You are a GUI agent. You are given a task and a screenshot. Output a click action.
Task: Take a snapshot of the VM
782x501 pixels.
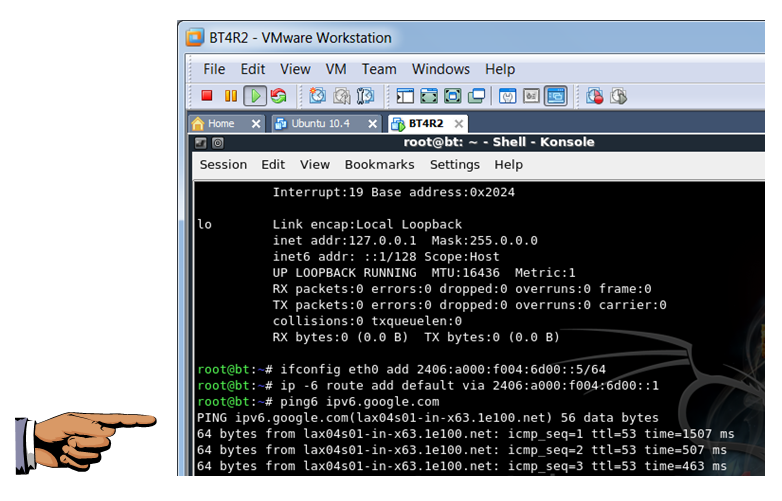(317, 96)
